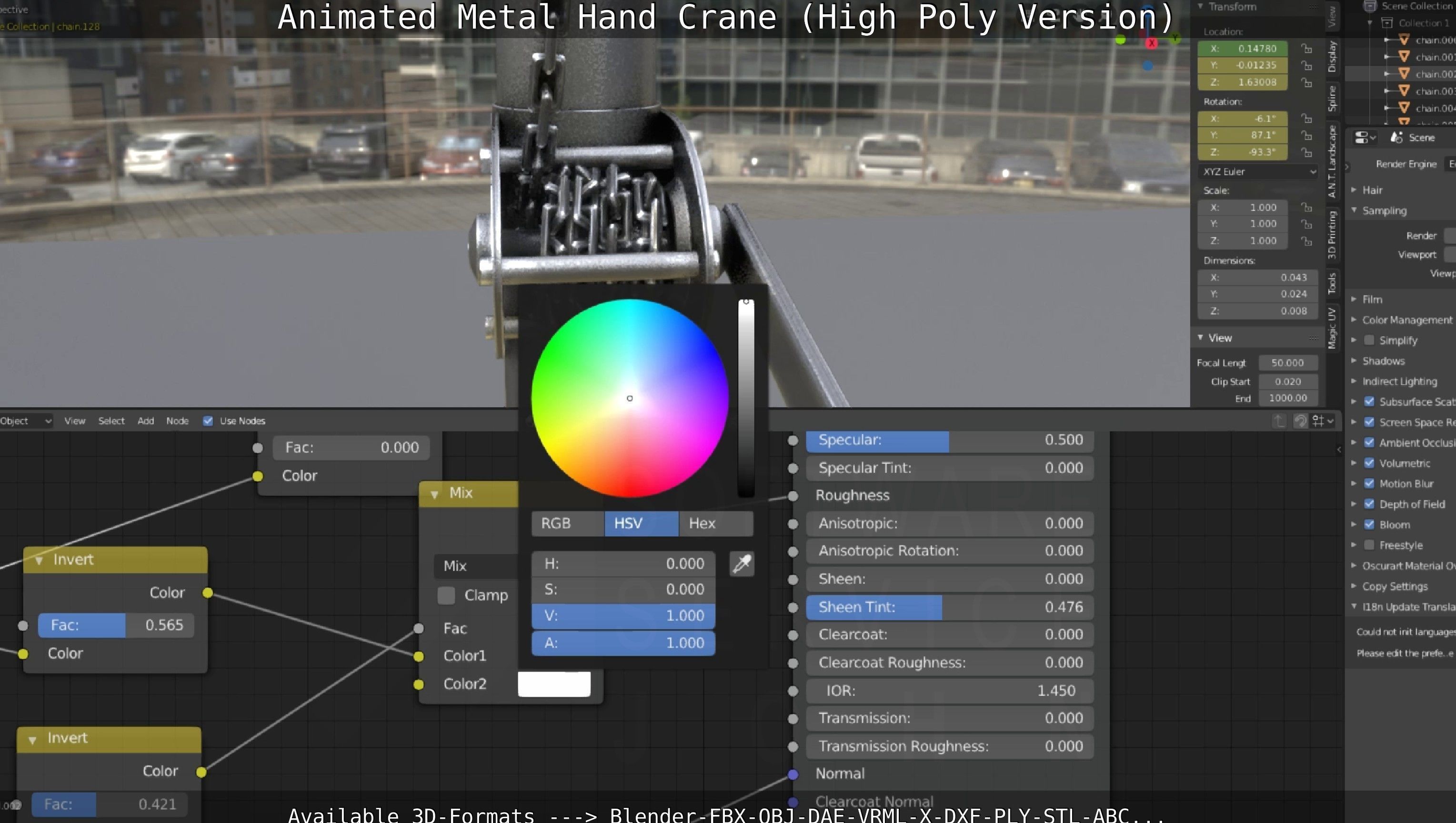1456x823 pixels.
Task: Enable Clamp on the Mix node
Action: (446, 595)
